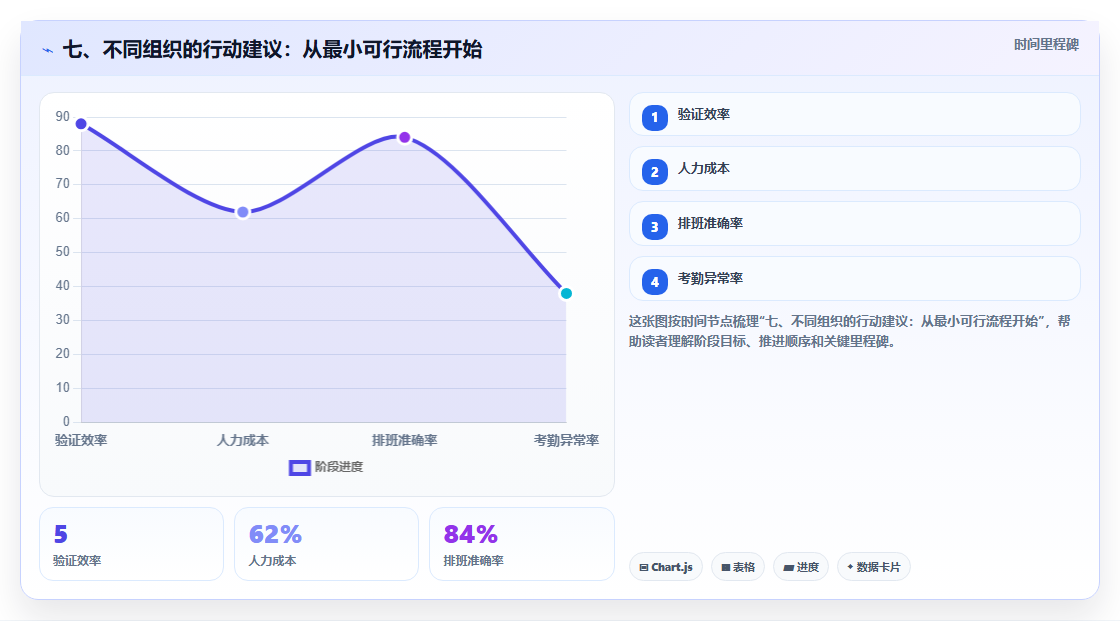Click the Chart.js tag

666,567
